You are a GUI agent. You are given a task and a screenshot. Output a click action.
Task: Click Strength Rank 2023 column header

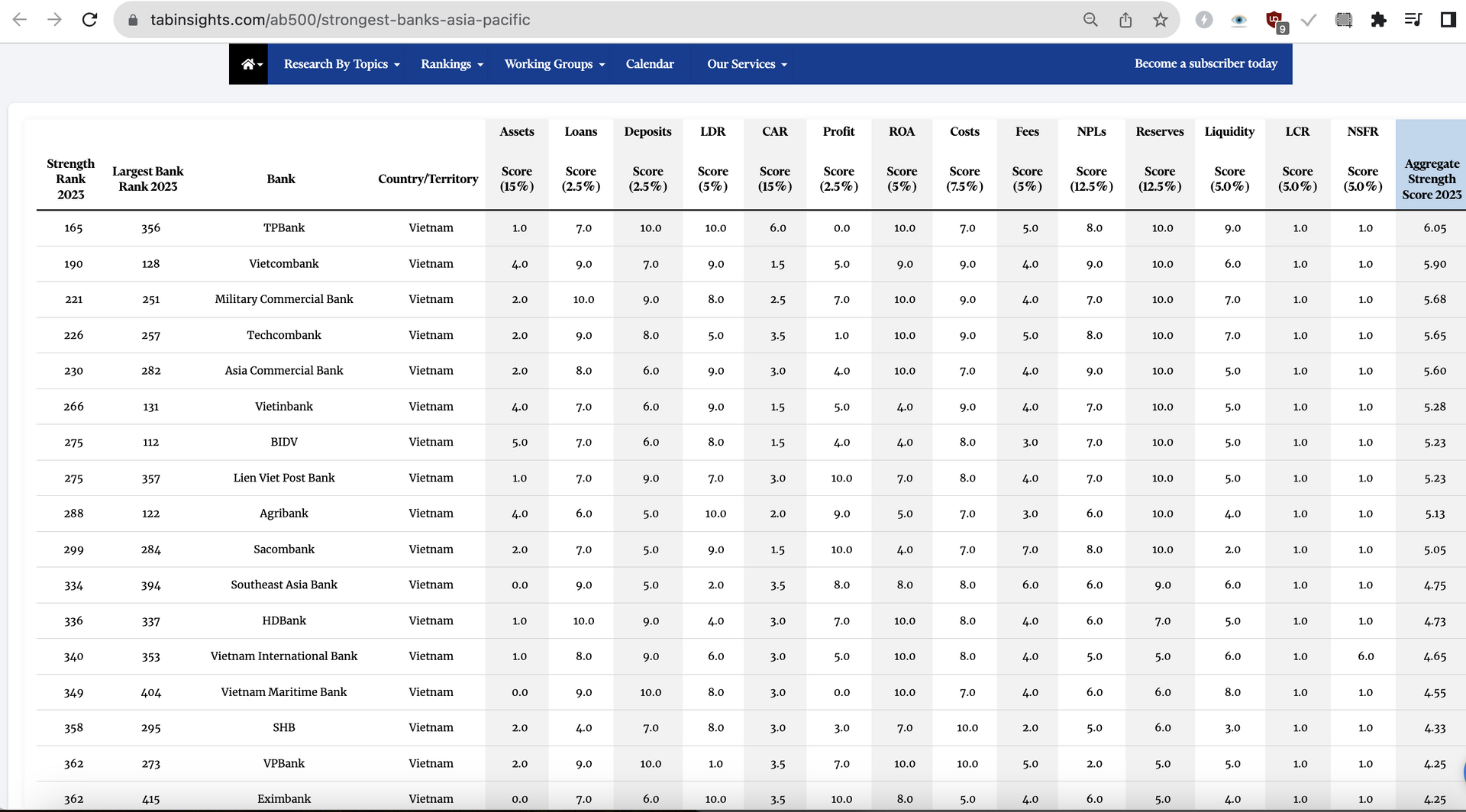[x=71, y=179]
